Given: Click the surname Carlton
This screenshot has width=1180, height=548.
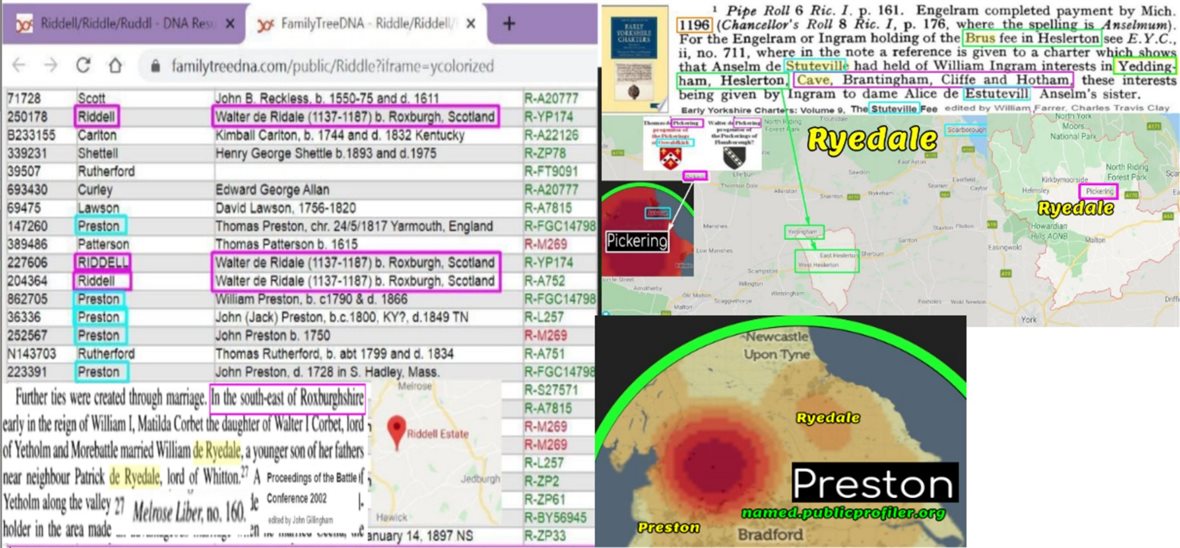Looking at the screenshot, I should 97,135.
